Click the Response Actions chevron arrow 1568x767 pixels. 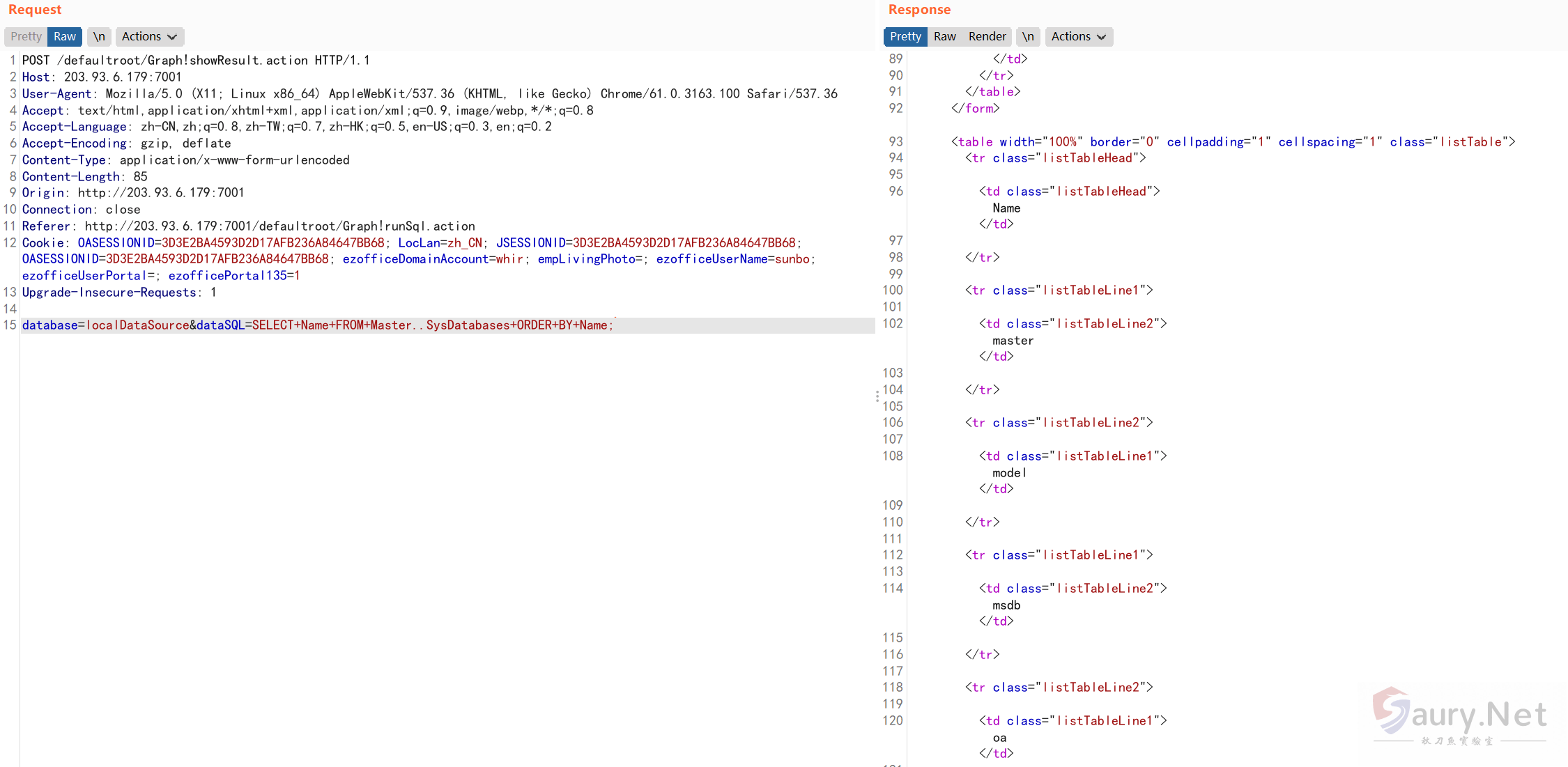1102,37
